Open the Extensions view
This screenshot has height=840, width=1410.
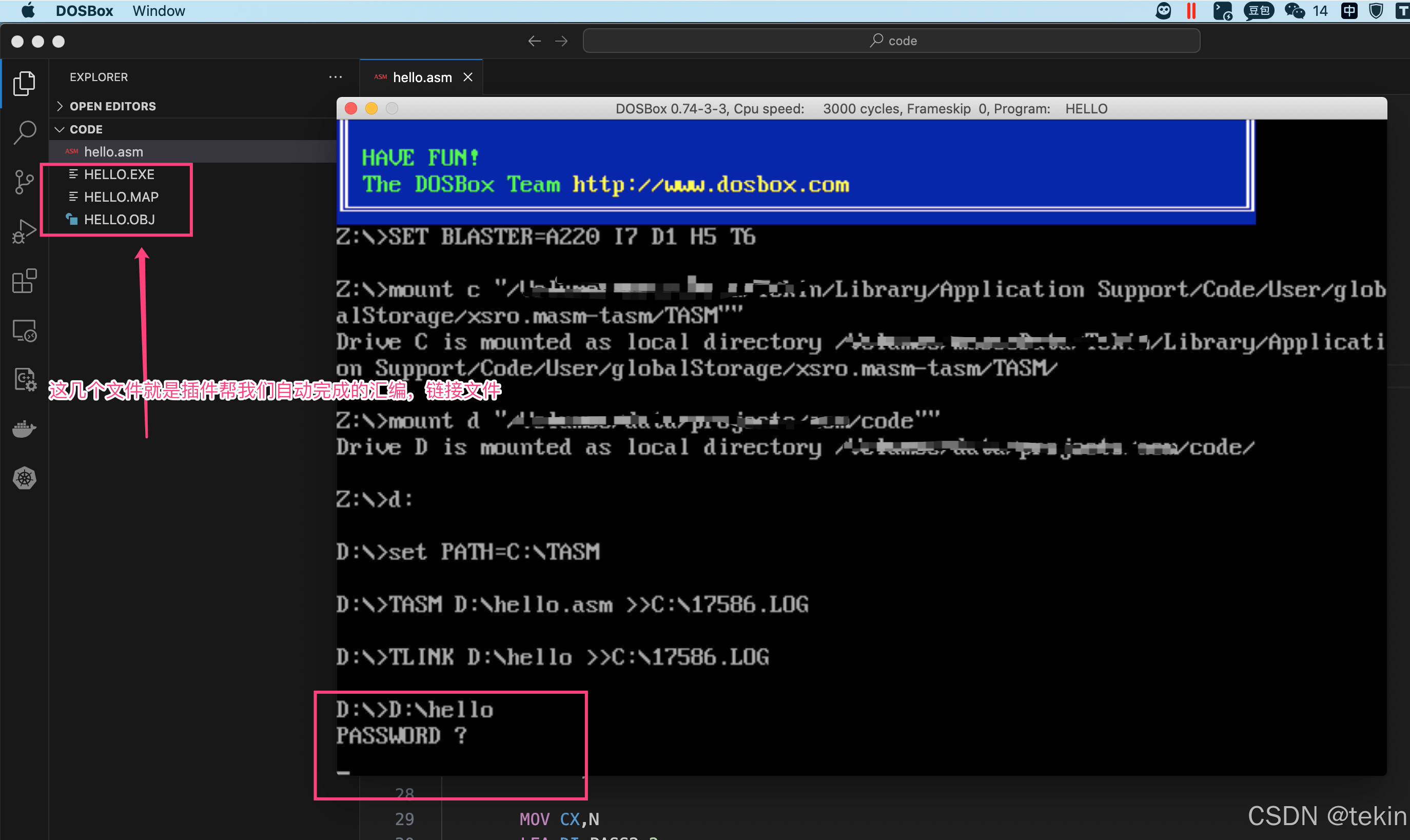[24, 281]
